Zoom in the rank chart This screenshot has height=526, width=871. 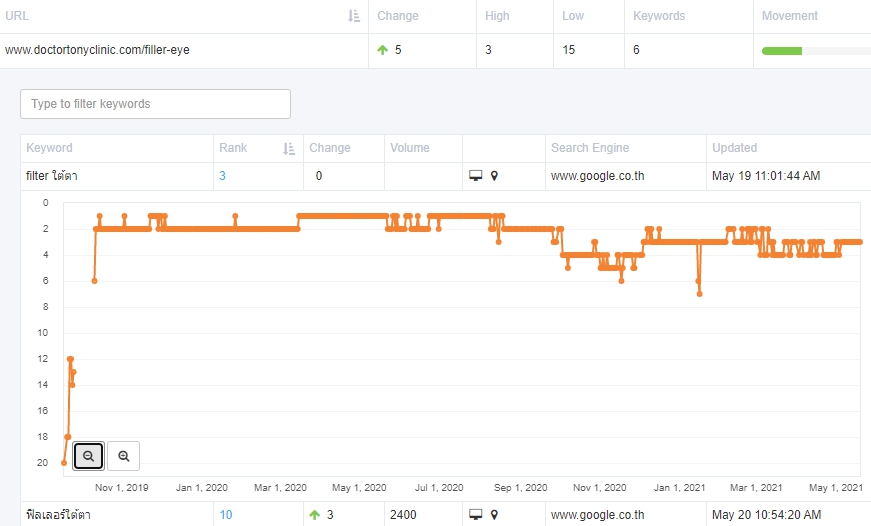[x=123, y=456]
